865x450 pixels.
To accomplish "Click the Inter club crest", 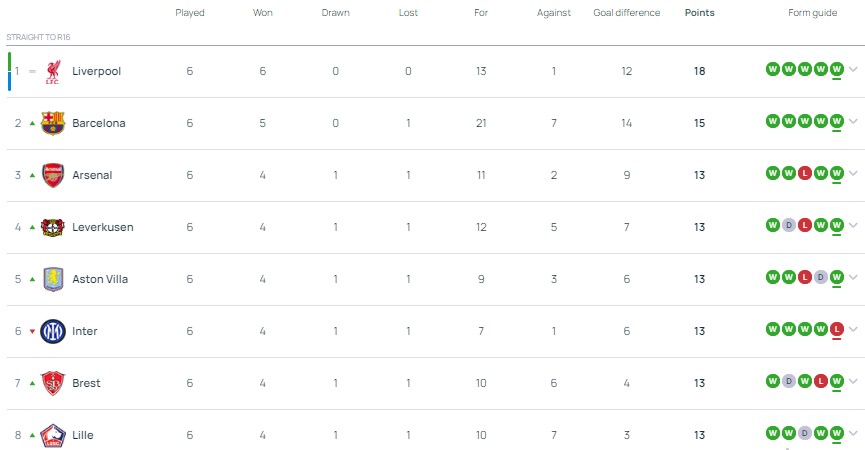I will click(53, 331).
